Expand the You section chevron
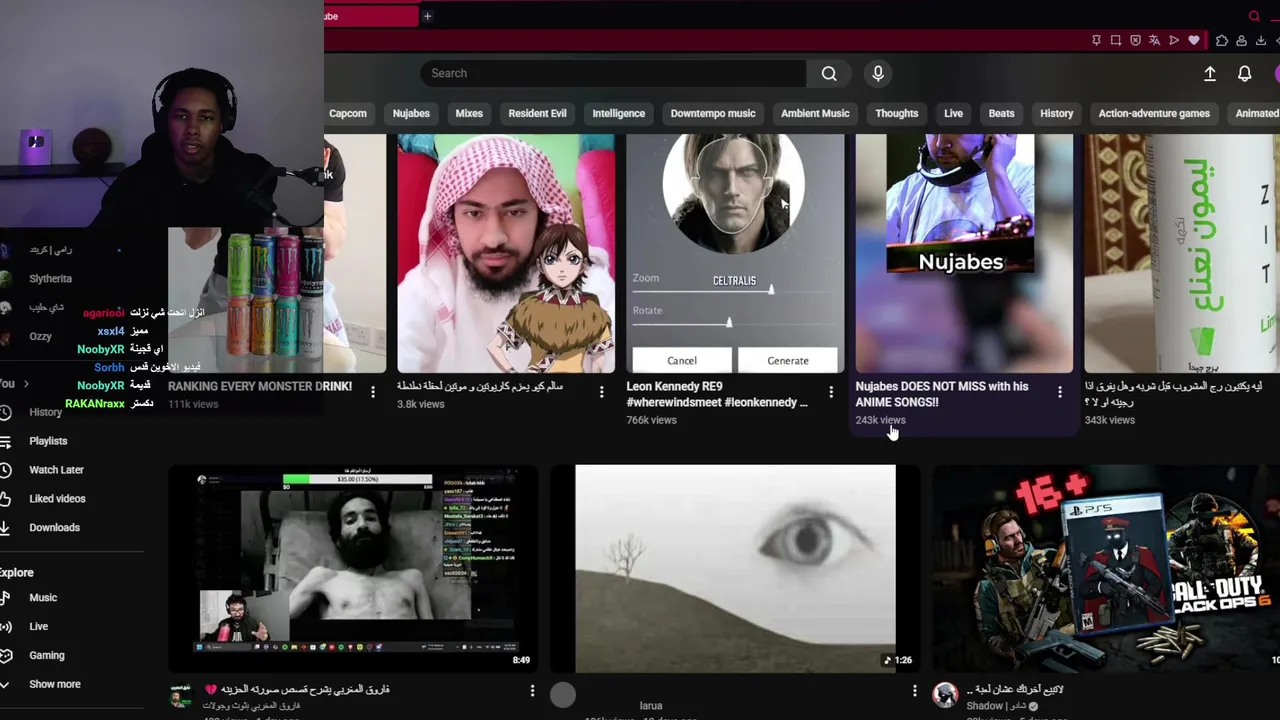This screenshot has width=1280, height=720. point(26,384)
